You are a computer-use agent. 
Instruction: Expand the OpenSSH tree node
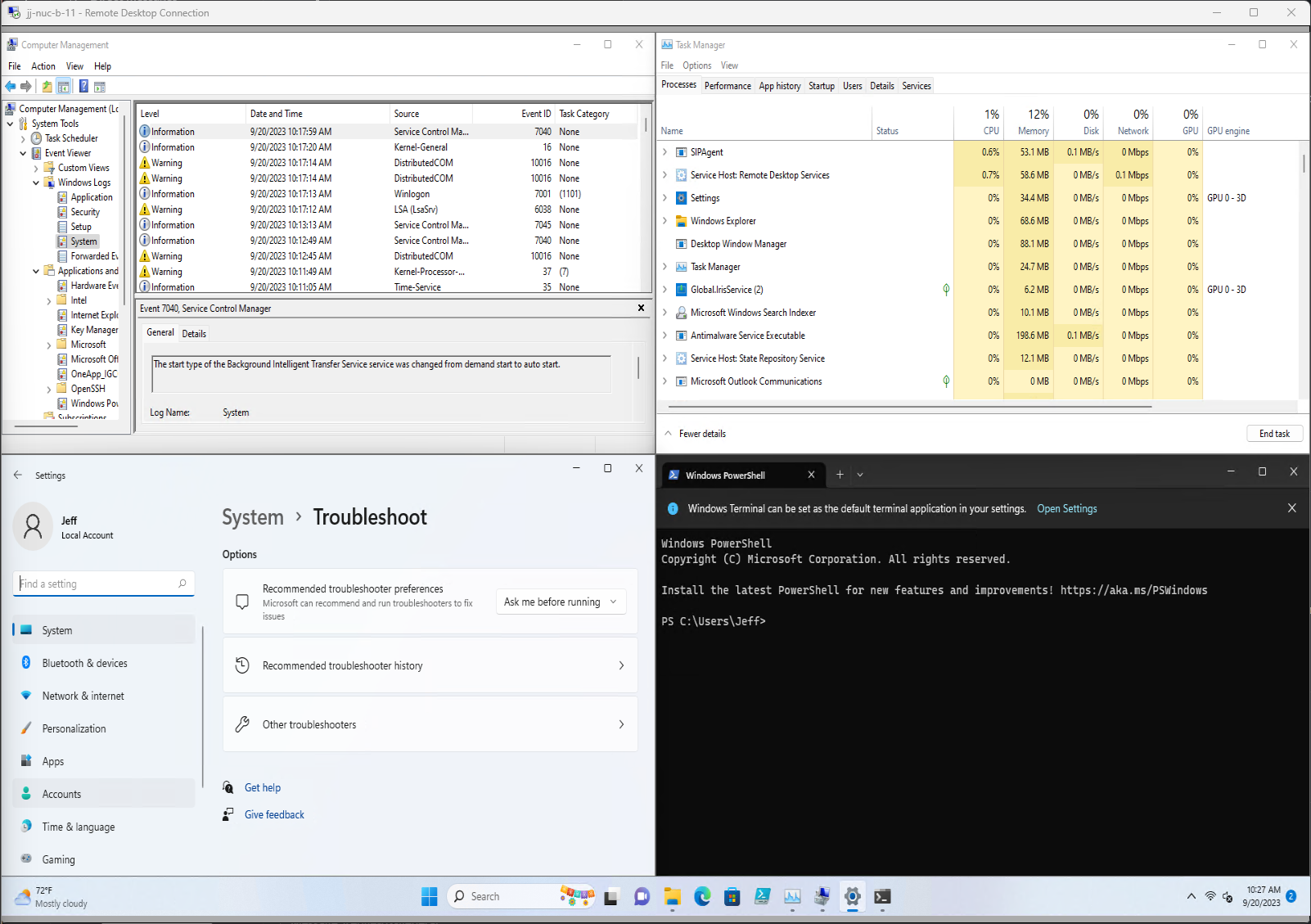click(x=49, y=390)
